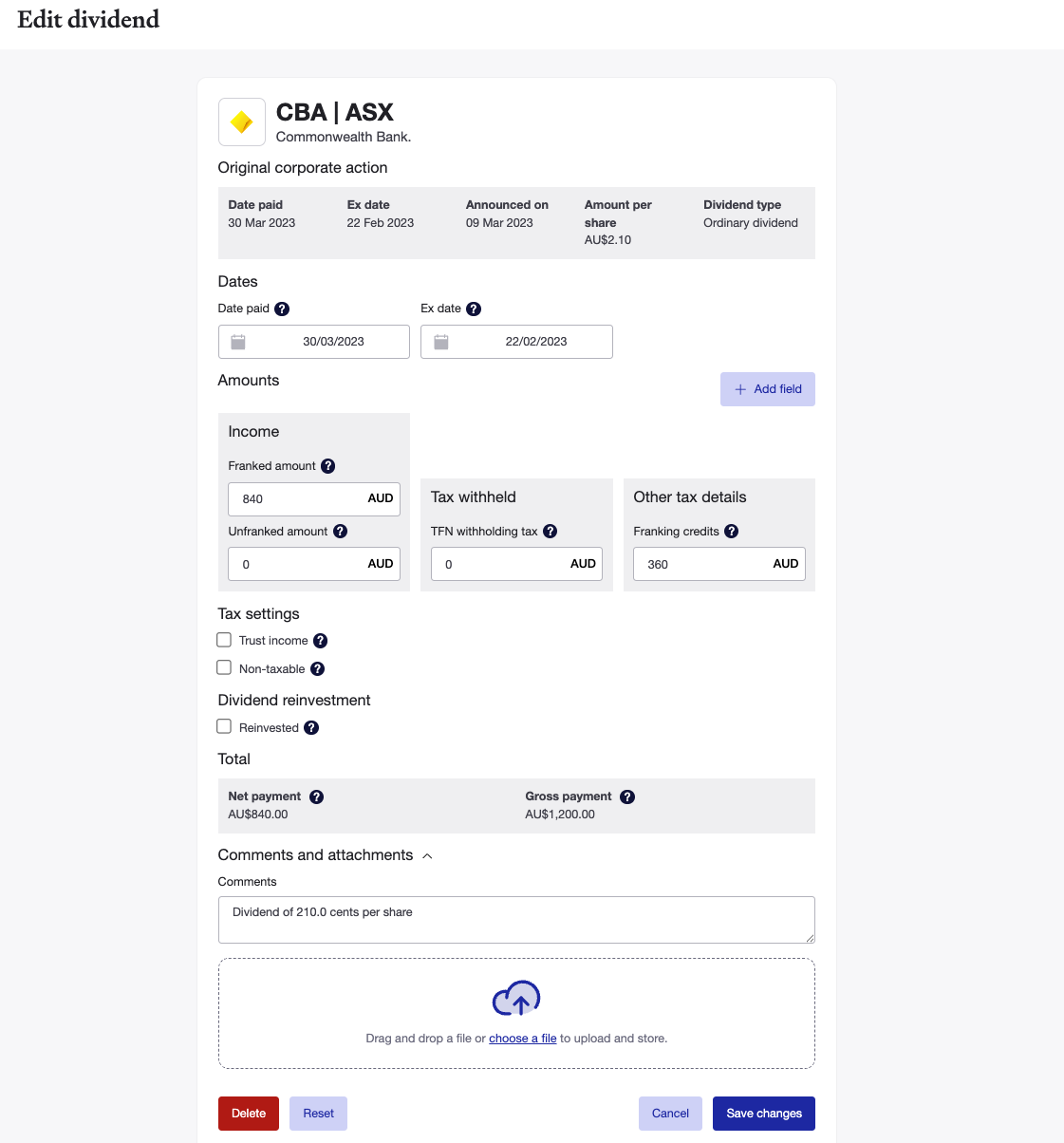Edit the TFN withholding tax field
Viewport: 1064px width, 1143px height.
coord(516,564)
